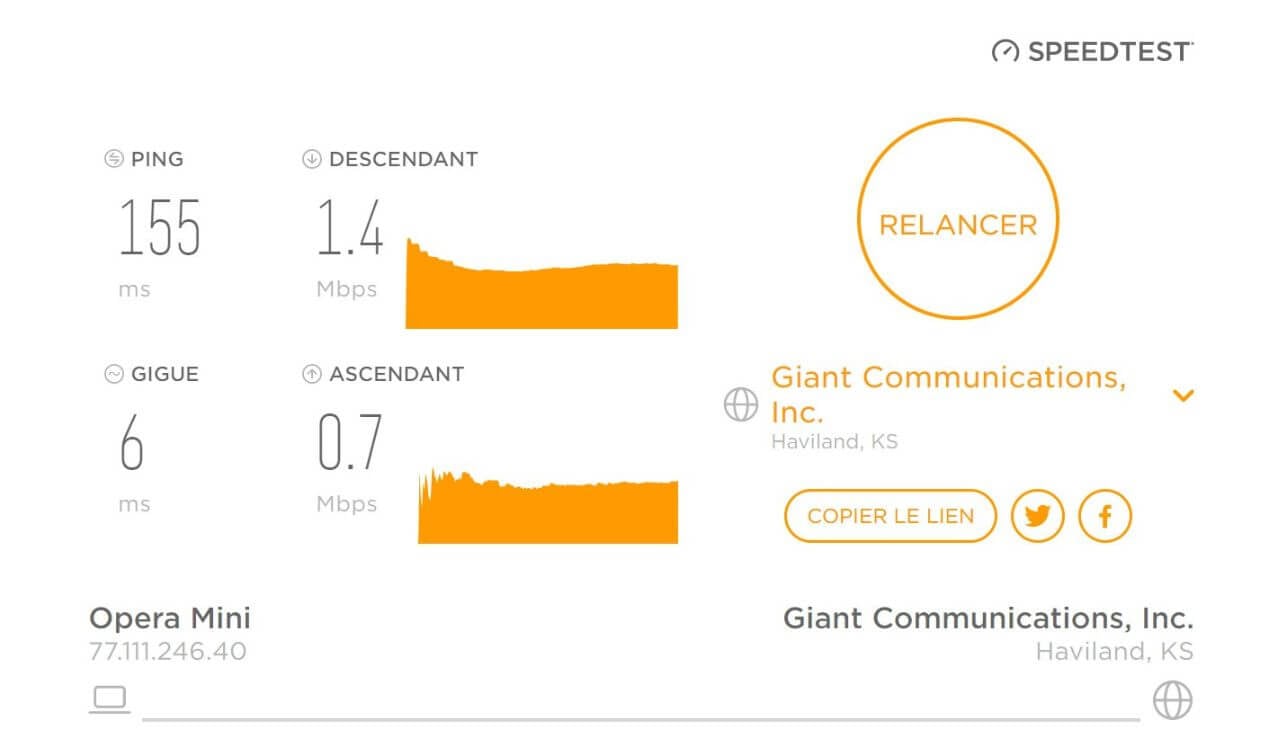
Task: Click the jitter icon beside GIGUE
Action: click(113, 374)
